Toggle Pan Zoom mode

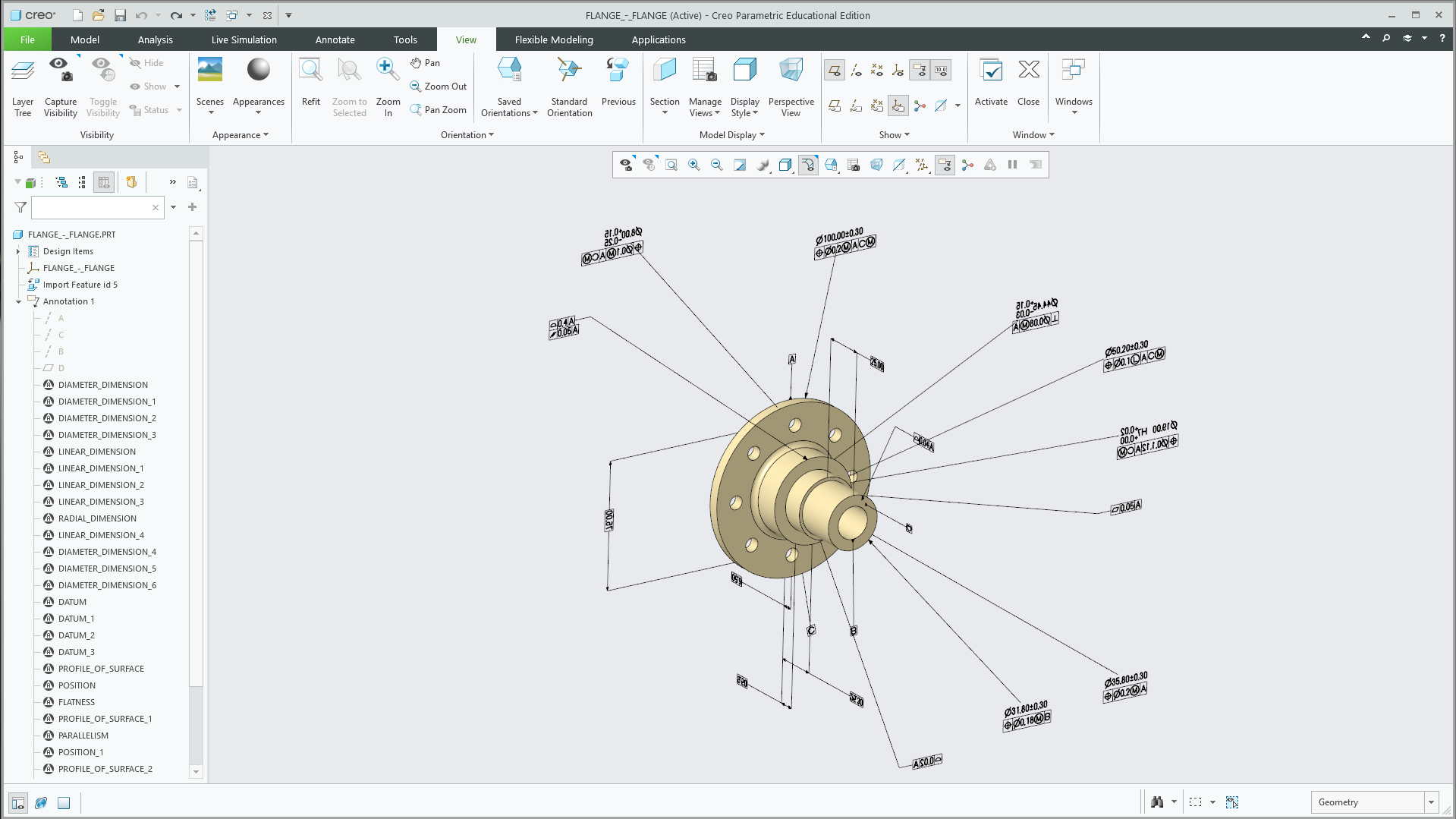coord(438,110)
